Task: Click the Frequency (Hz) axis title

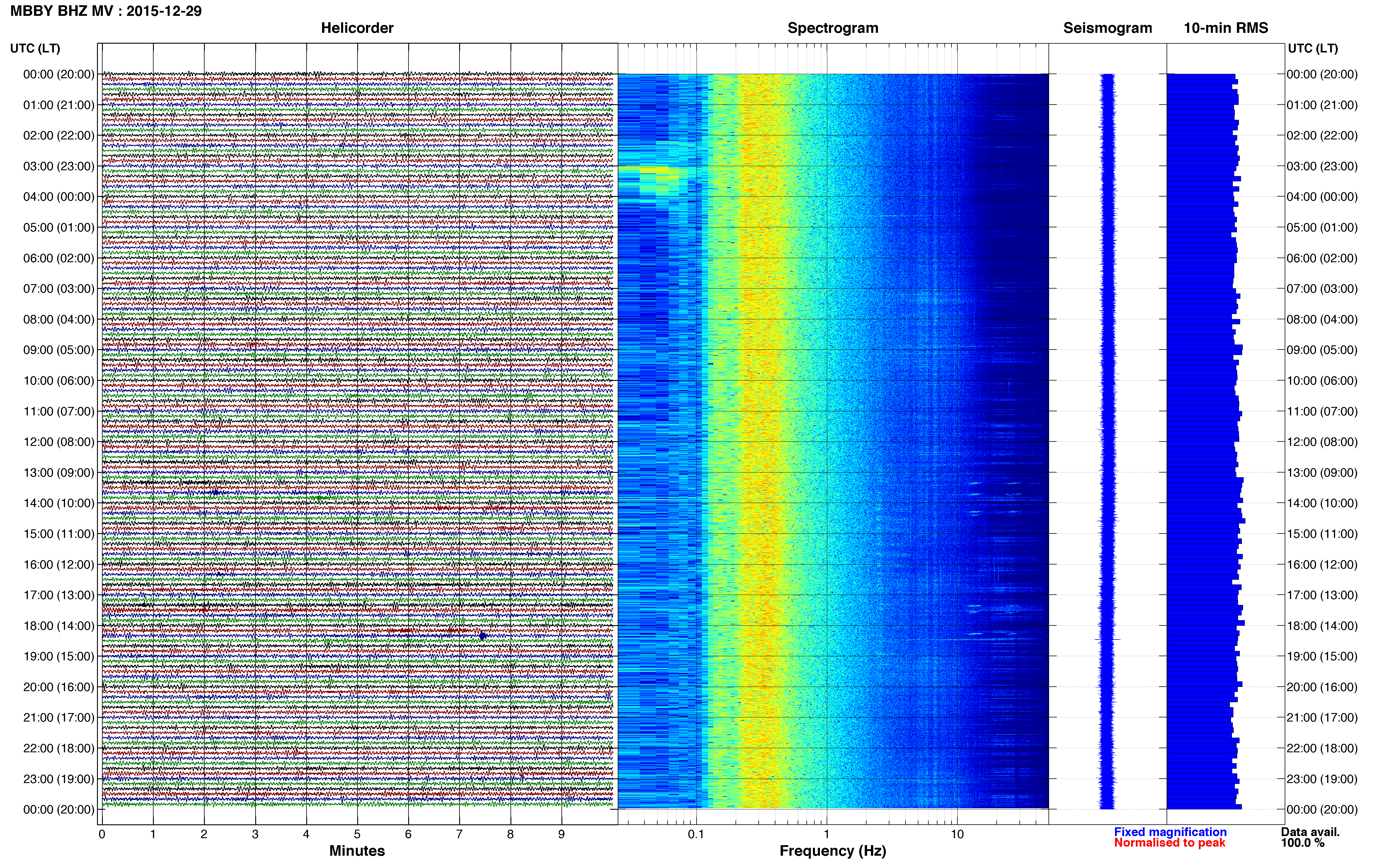Action: point(833,851)
